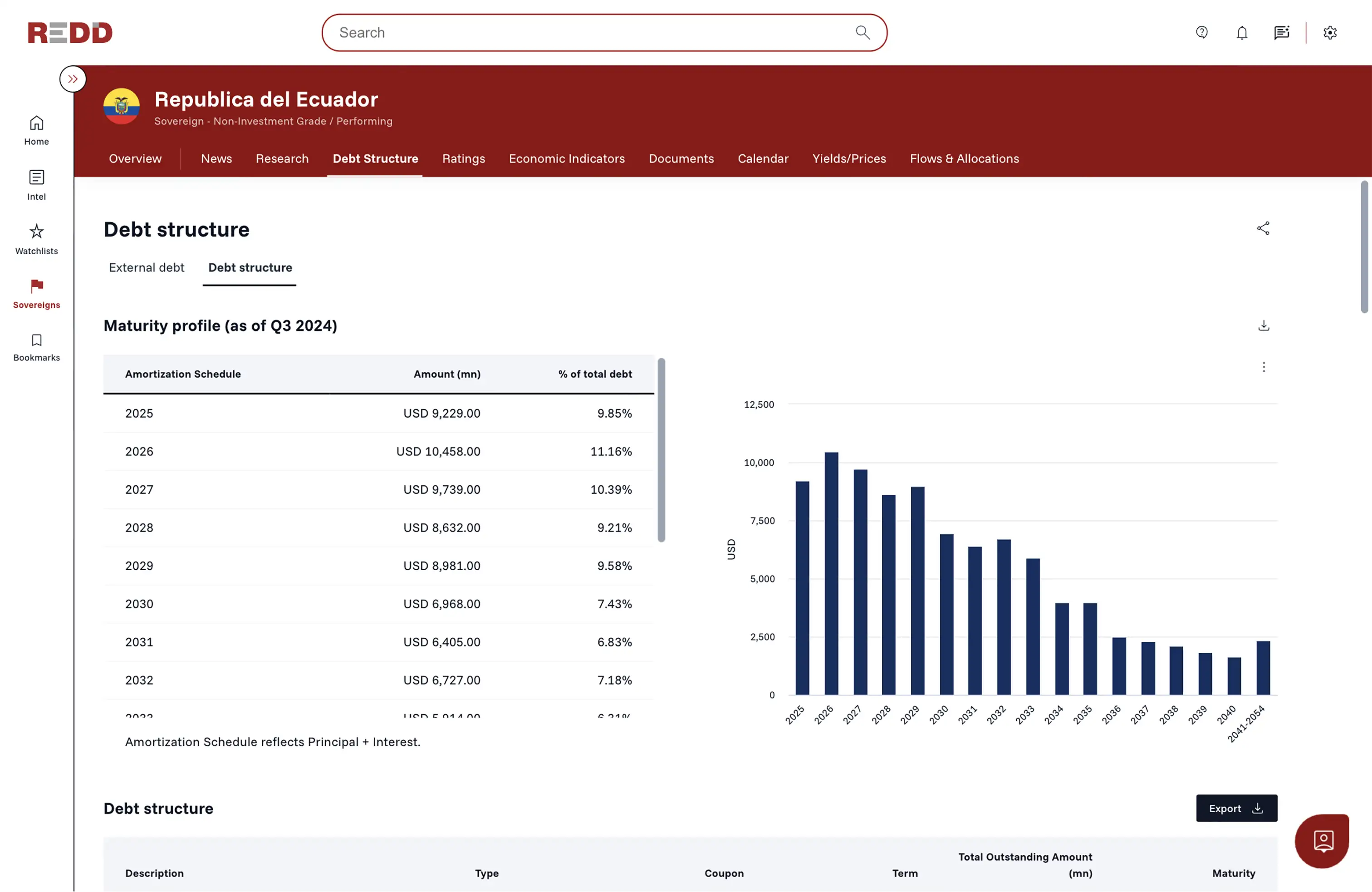
Task: Click the Export button
Action: click(1236, 808)
